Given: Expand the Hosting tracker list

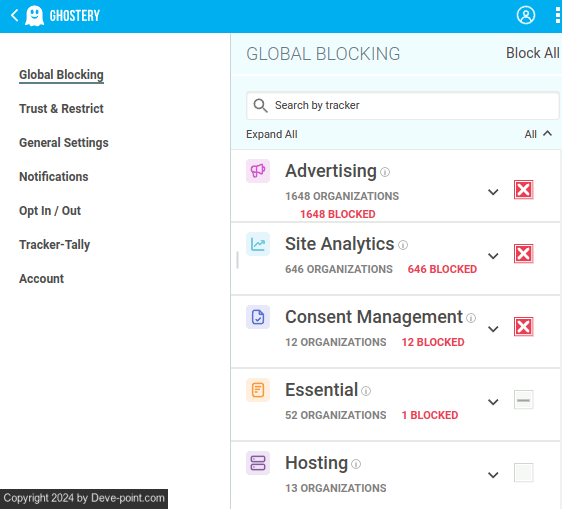Looking at the screenshot, I should tap(493, 475).
